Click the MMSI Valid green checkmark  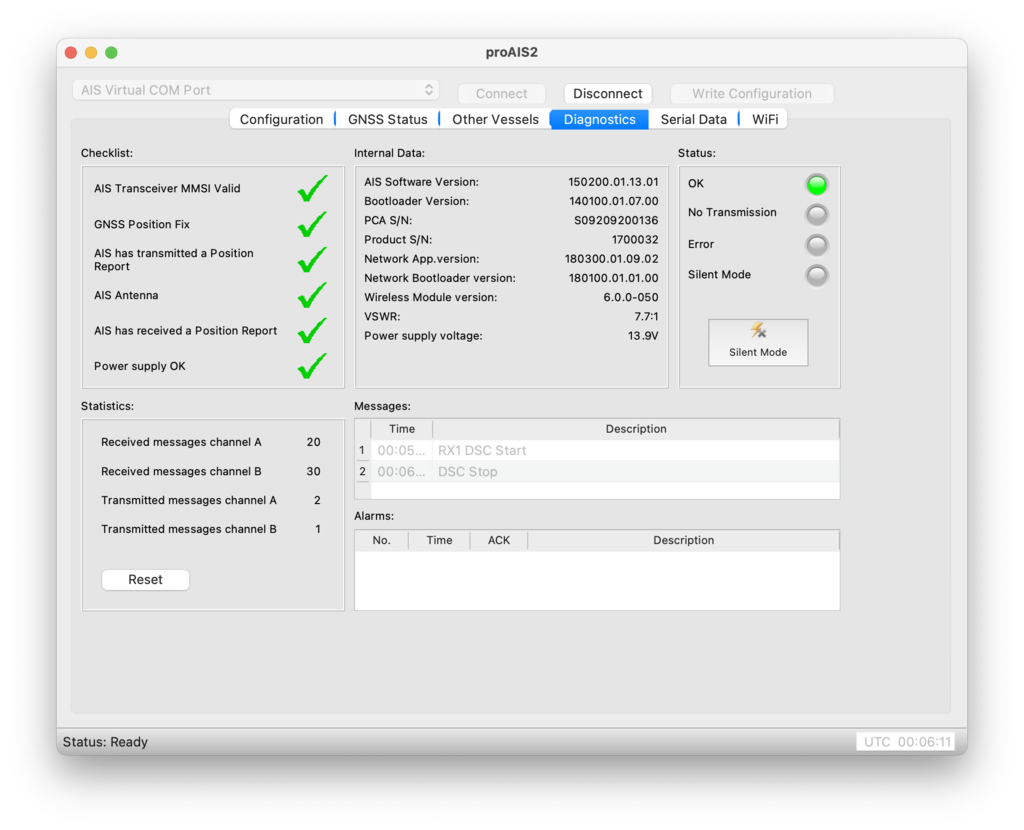312,189
